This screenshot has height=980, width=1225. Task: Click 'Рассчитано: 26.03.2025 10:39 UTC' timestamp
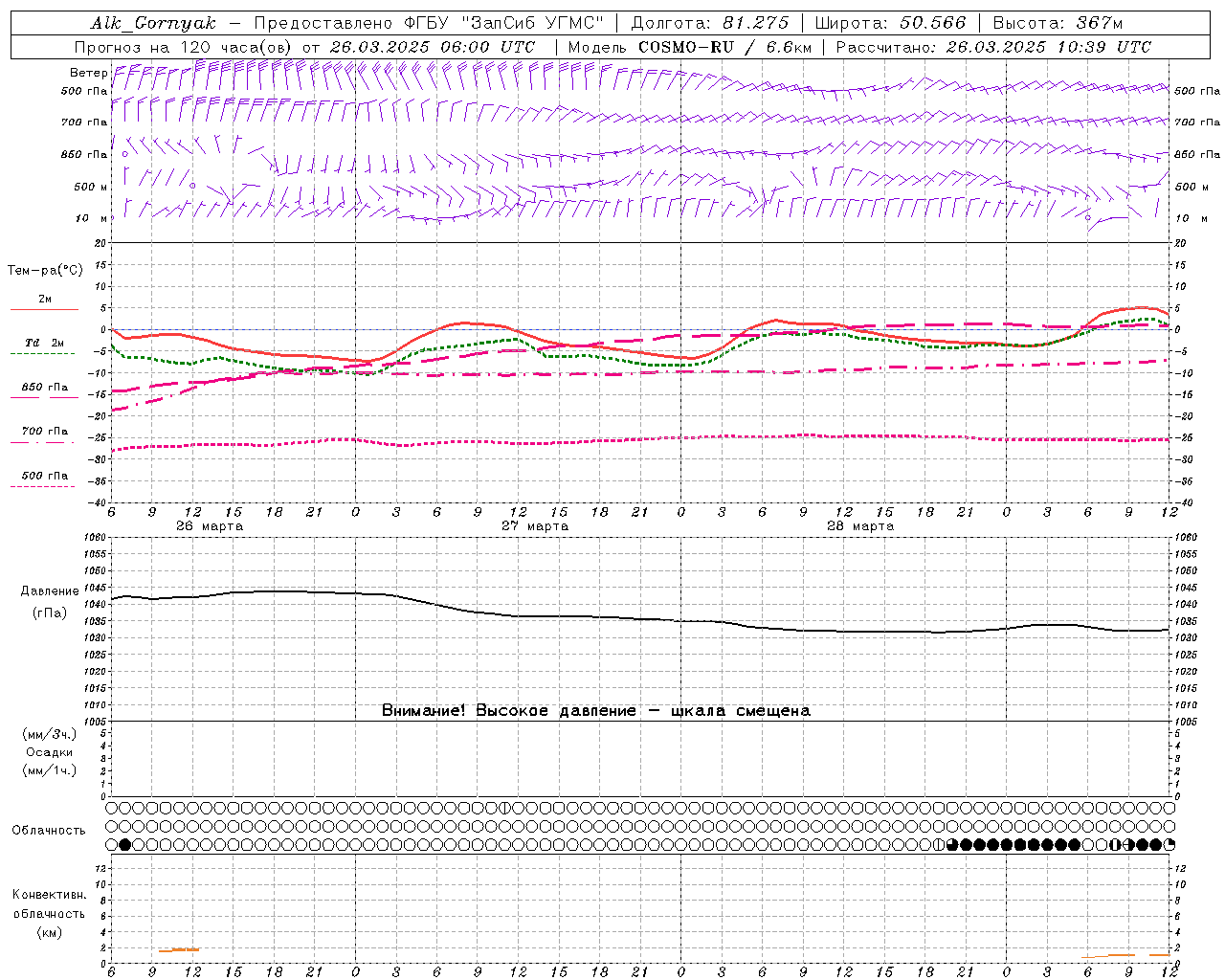click(x=993, y=47)
